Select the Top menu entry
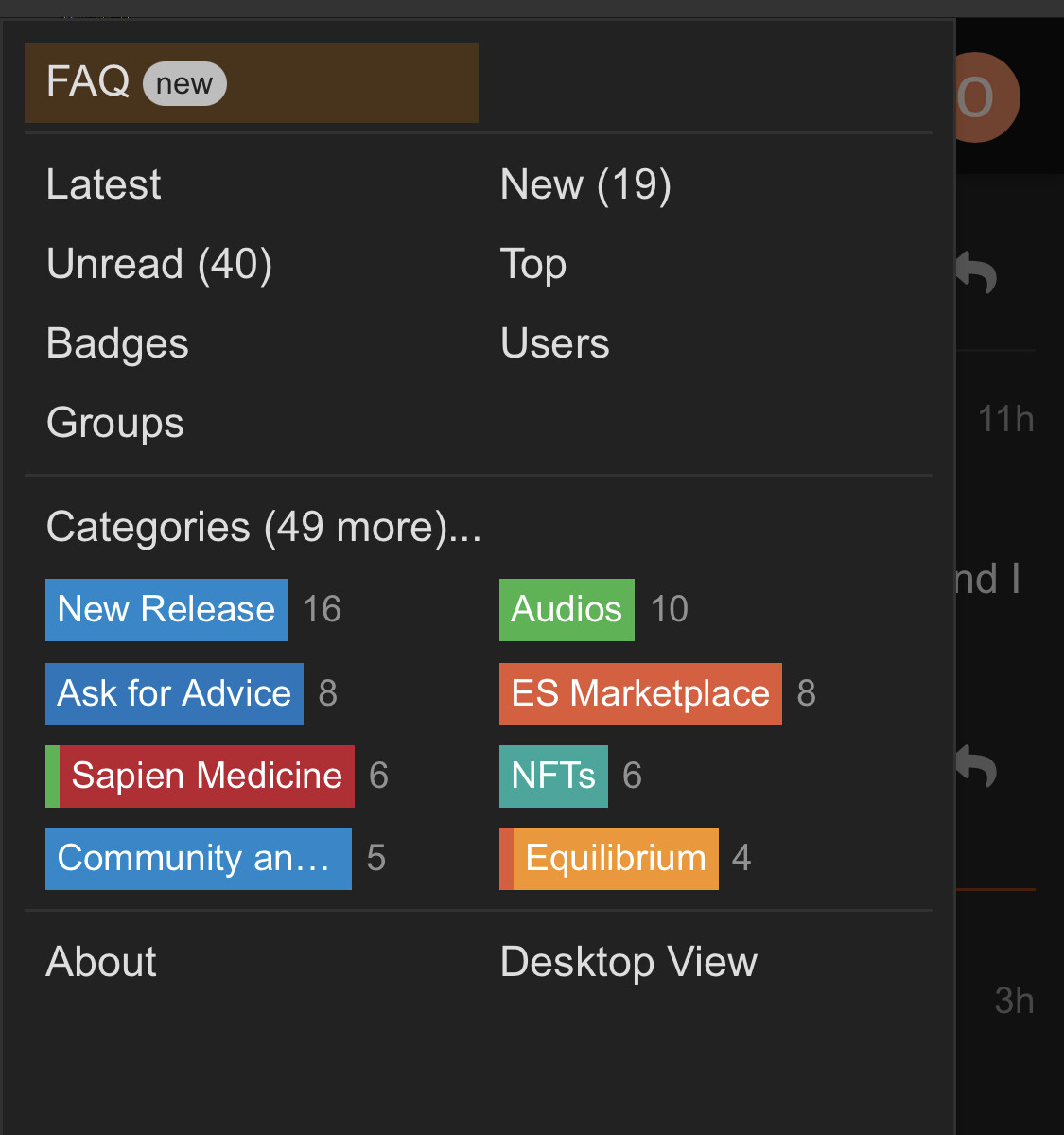This screenshot has width=1064, height=1135. point(533,264)
